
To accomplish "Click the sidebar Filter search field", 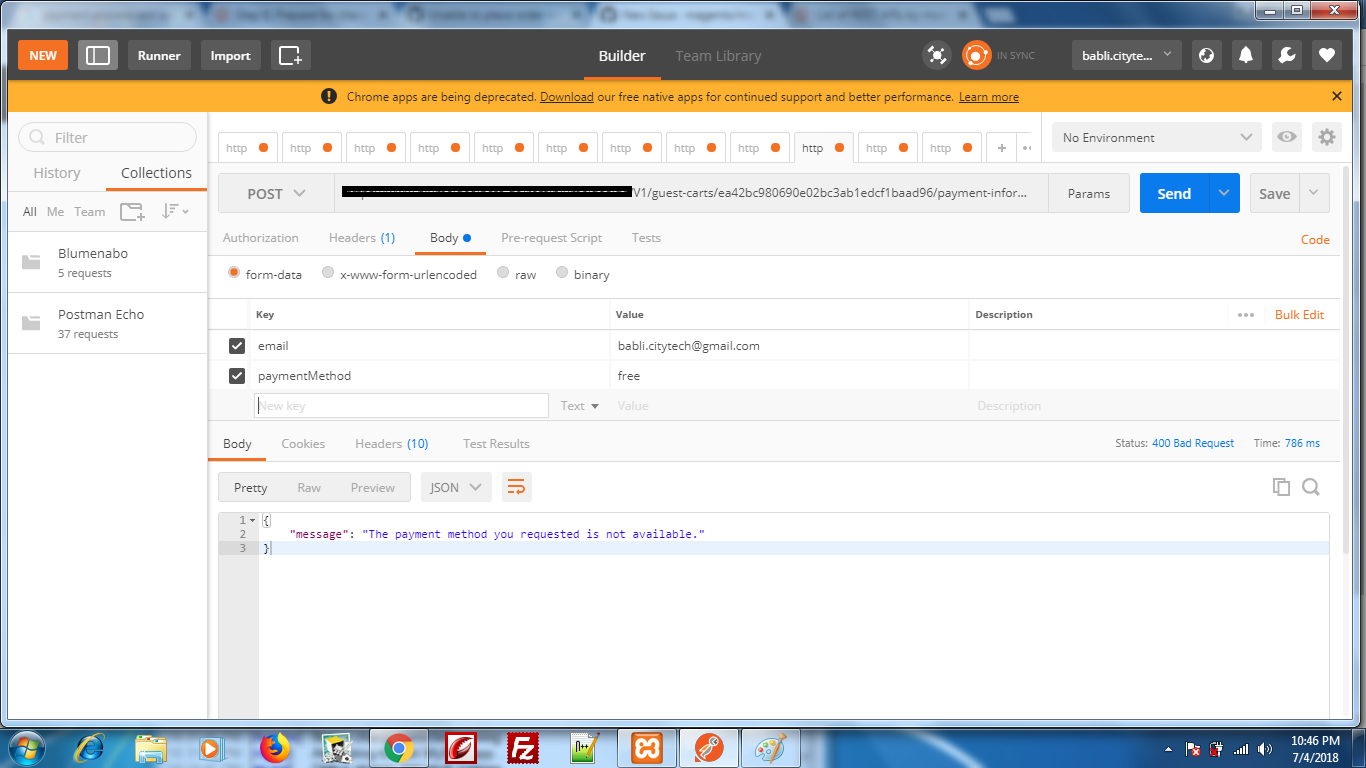I will (107, 137).
